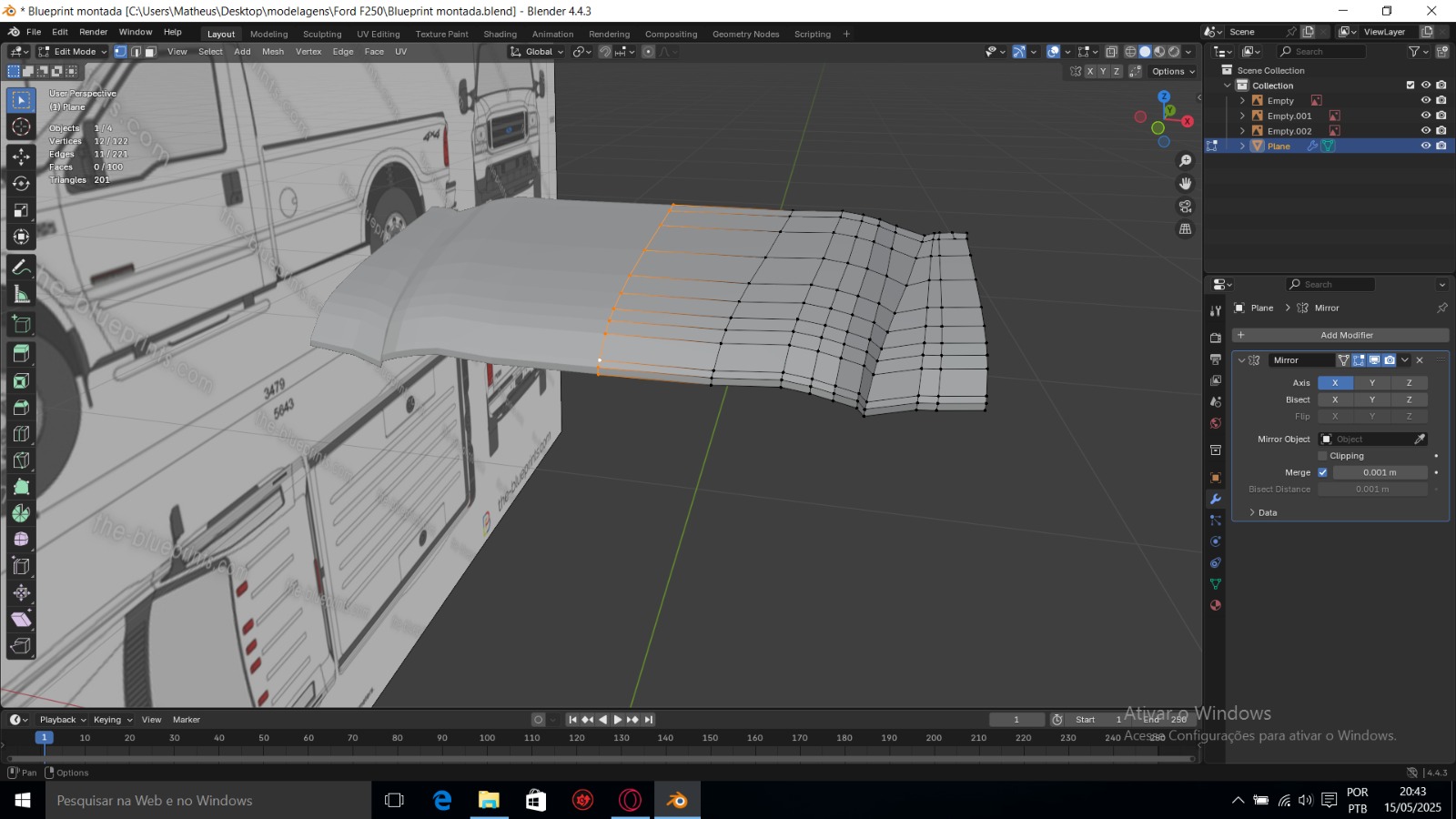The width and height of the screenshot is (1456, 819).
Task: Open the Material properties tab
Action: pyautogui.click(x=1215, y=605)
